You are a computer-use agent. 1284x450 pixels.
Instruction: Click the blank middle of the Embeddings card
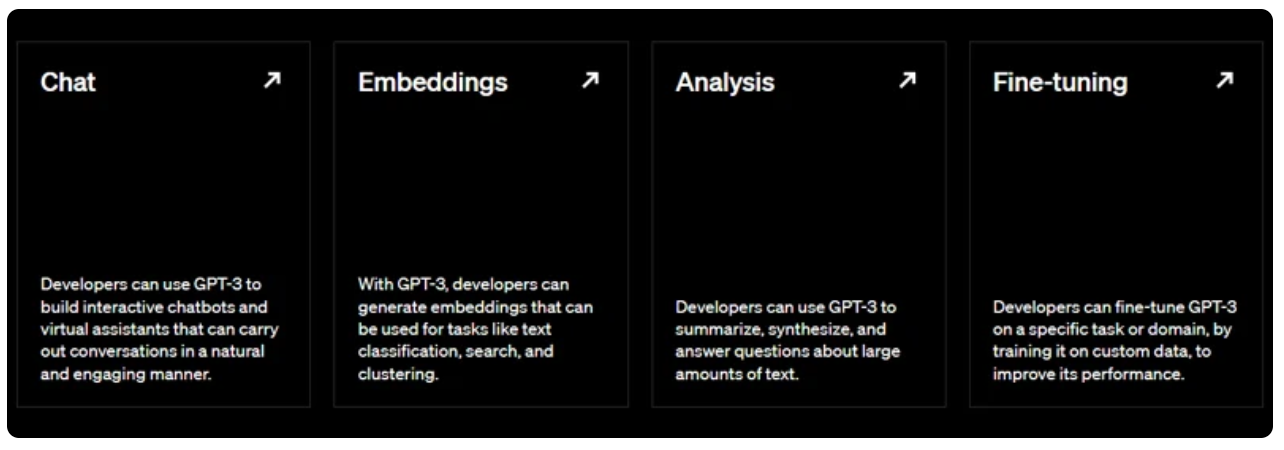[x=481, y=185]
